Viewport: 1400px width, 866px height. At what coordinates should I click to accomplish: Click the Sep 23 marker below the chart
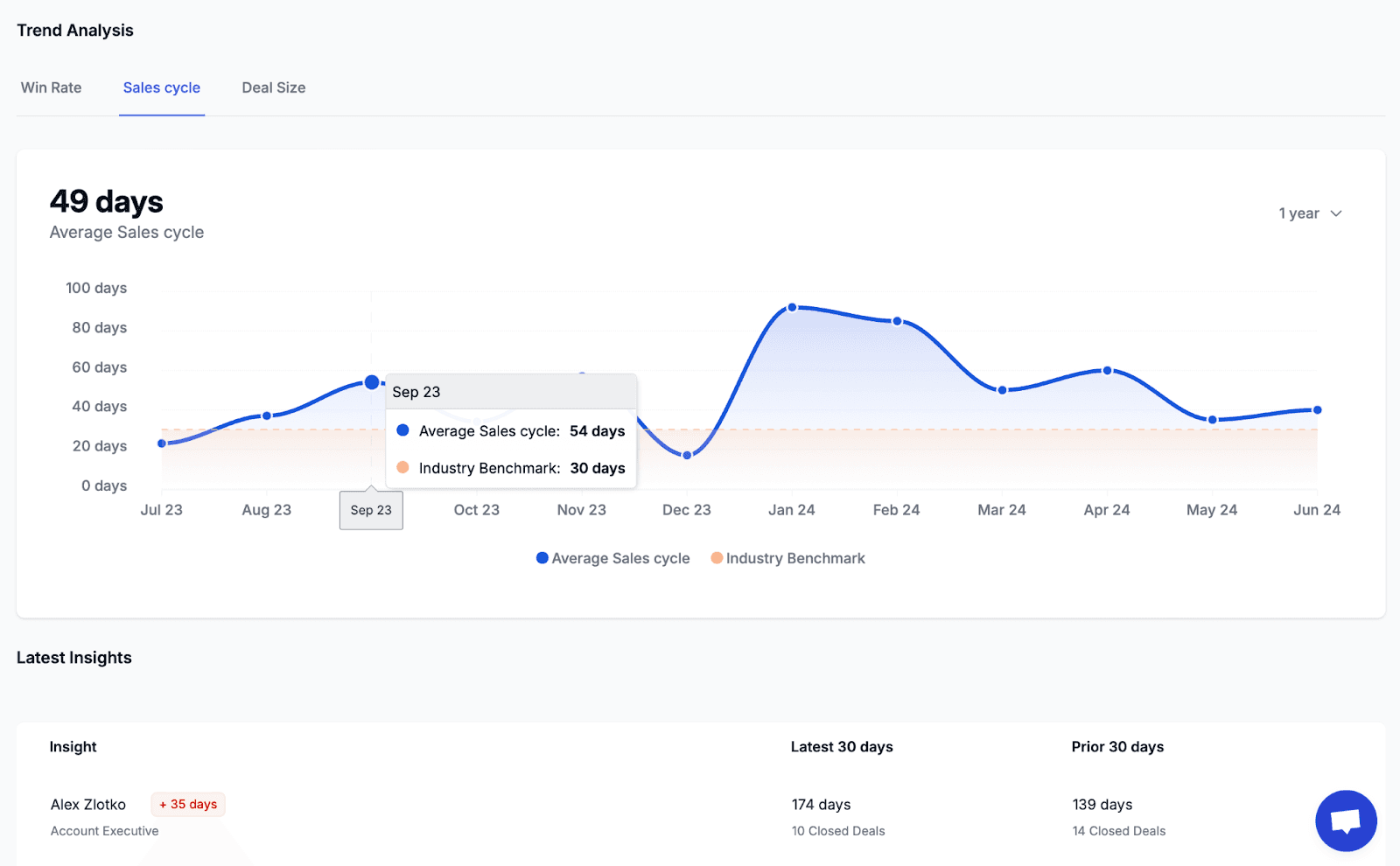click(x=371, y=510)
